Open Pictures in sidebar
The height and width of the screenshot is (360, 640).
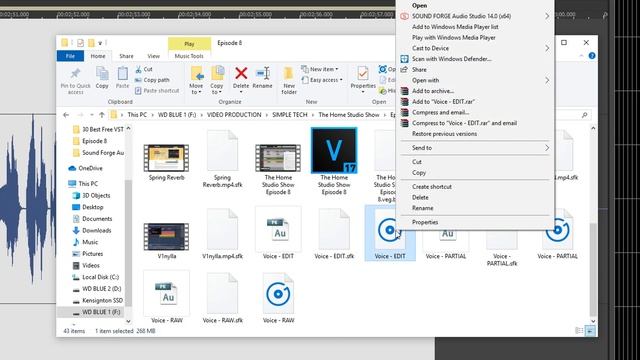[x=87, y=254]
